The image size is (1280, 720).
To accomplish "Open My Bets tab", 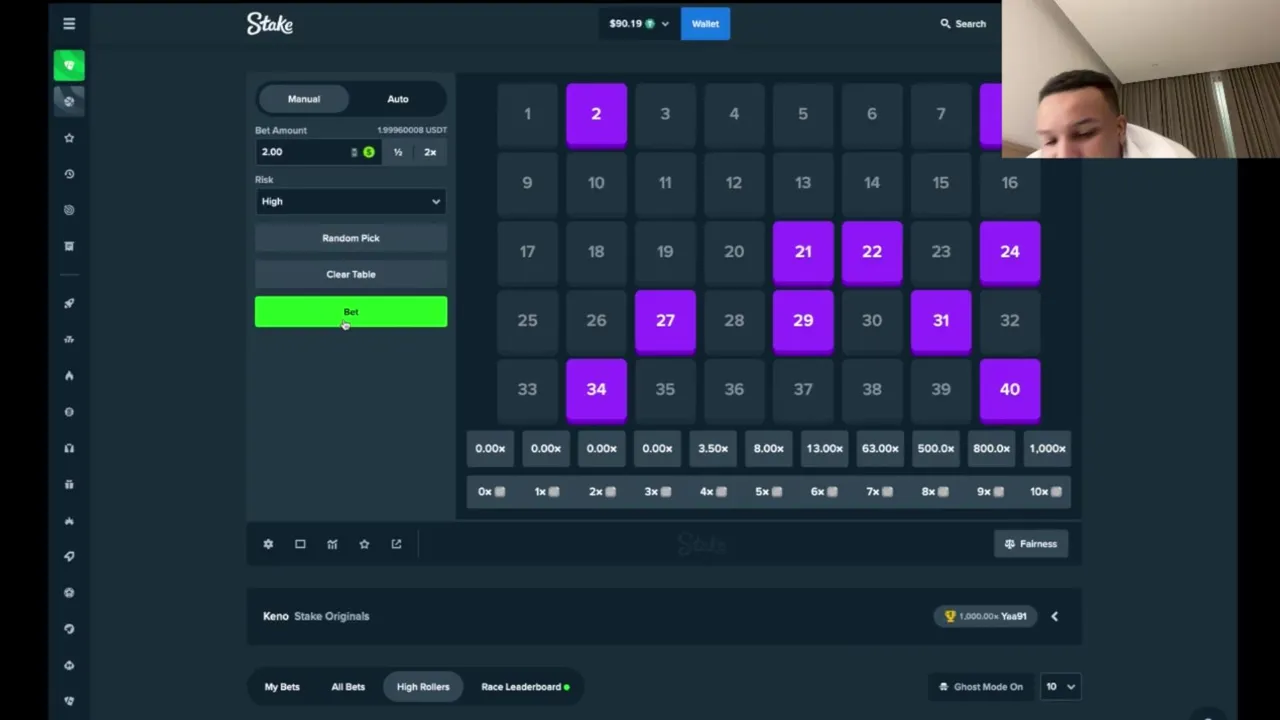I will (282, 687).
